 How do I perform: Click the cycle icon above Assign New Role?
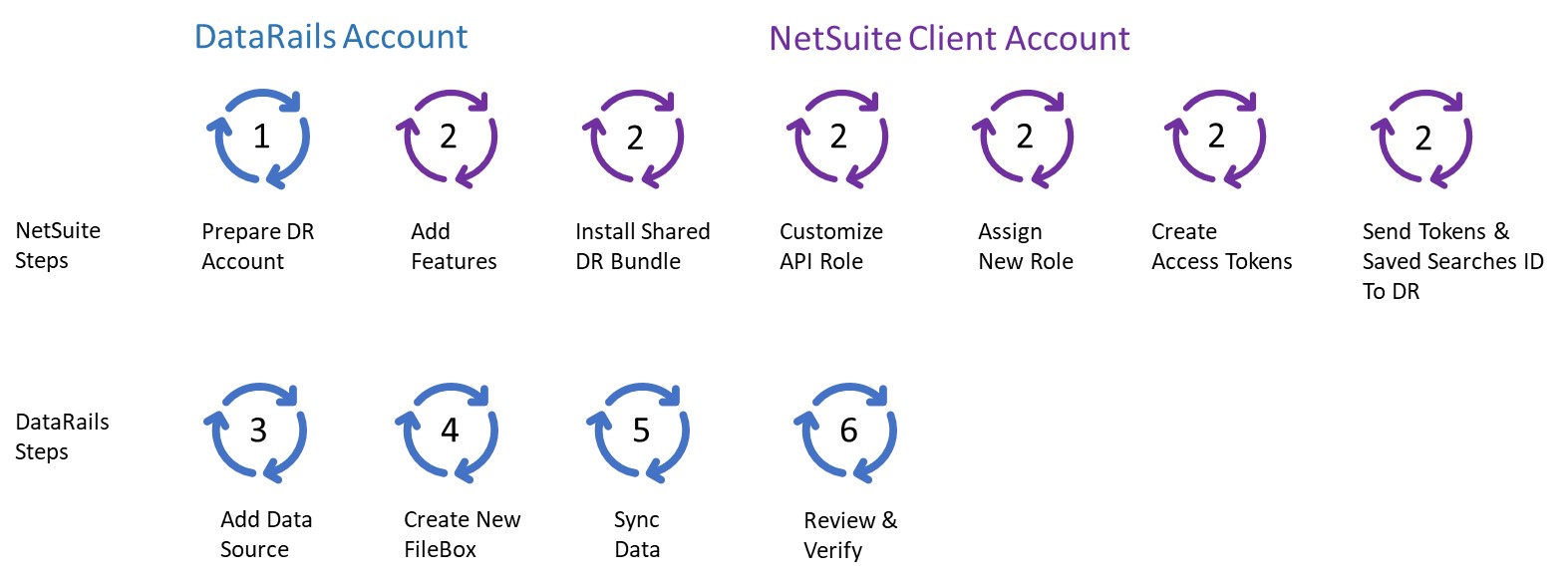(1023, 138)
